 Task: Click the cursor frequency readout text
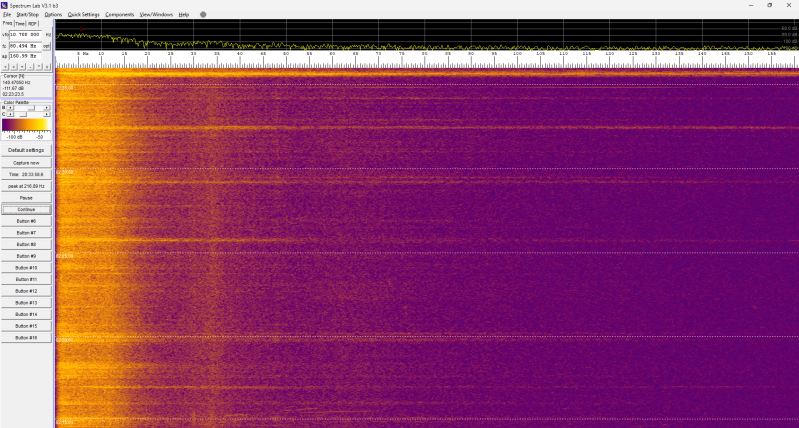[x=16, y=83]
